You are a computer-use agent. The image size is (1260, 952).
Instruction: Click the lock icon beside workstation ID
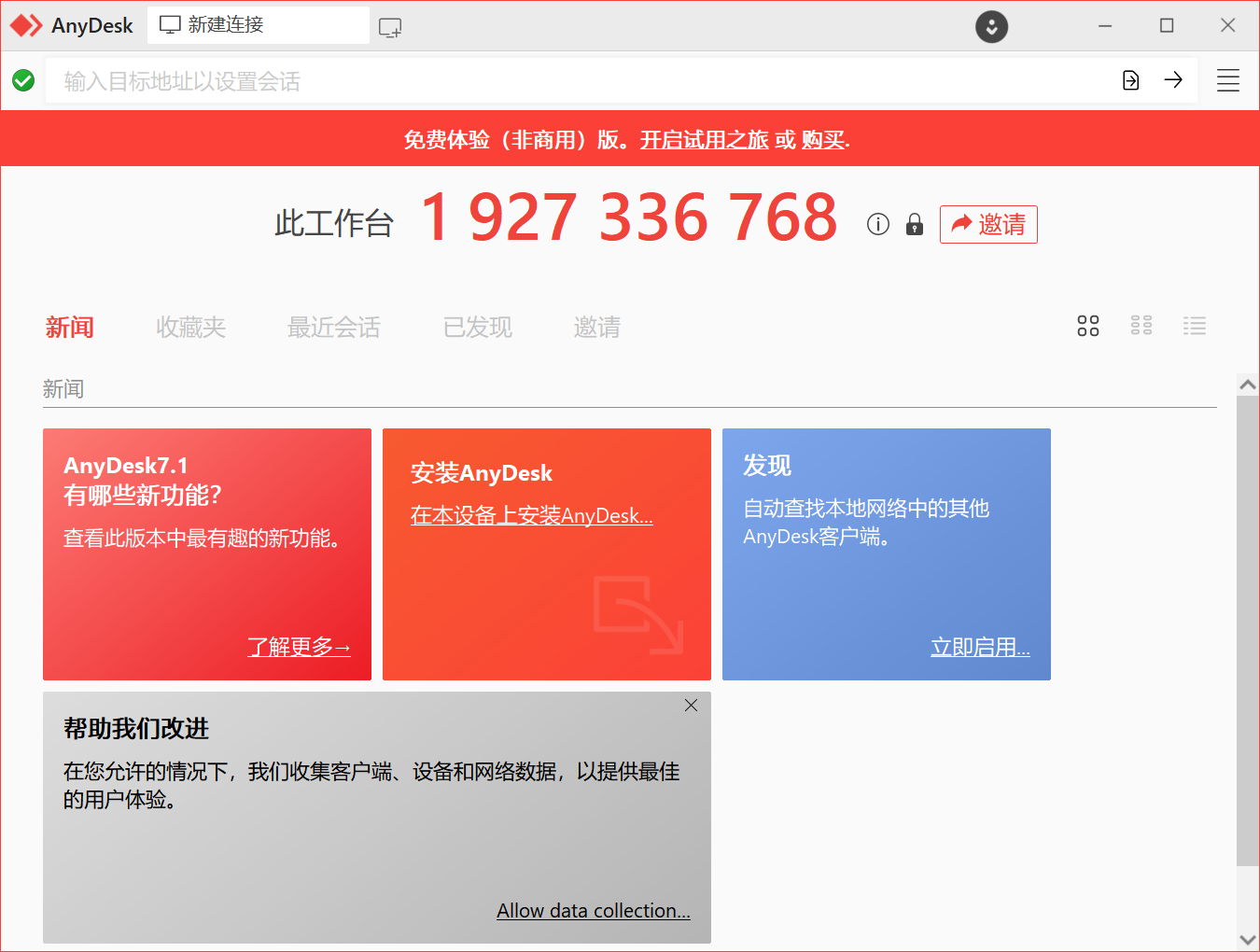coord(914,224)
